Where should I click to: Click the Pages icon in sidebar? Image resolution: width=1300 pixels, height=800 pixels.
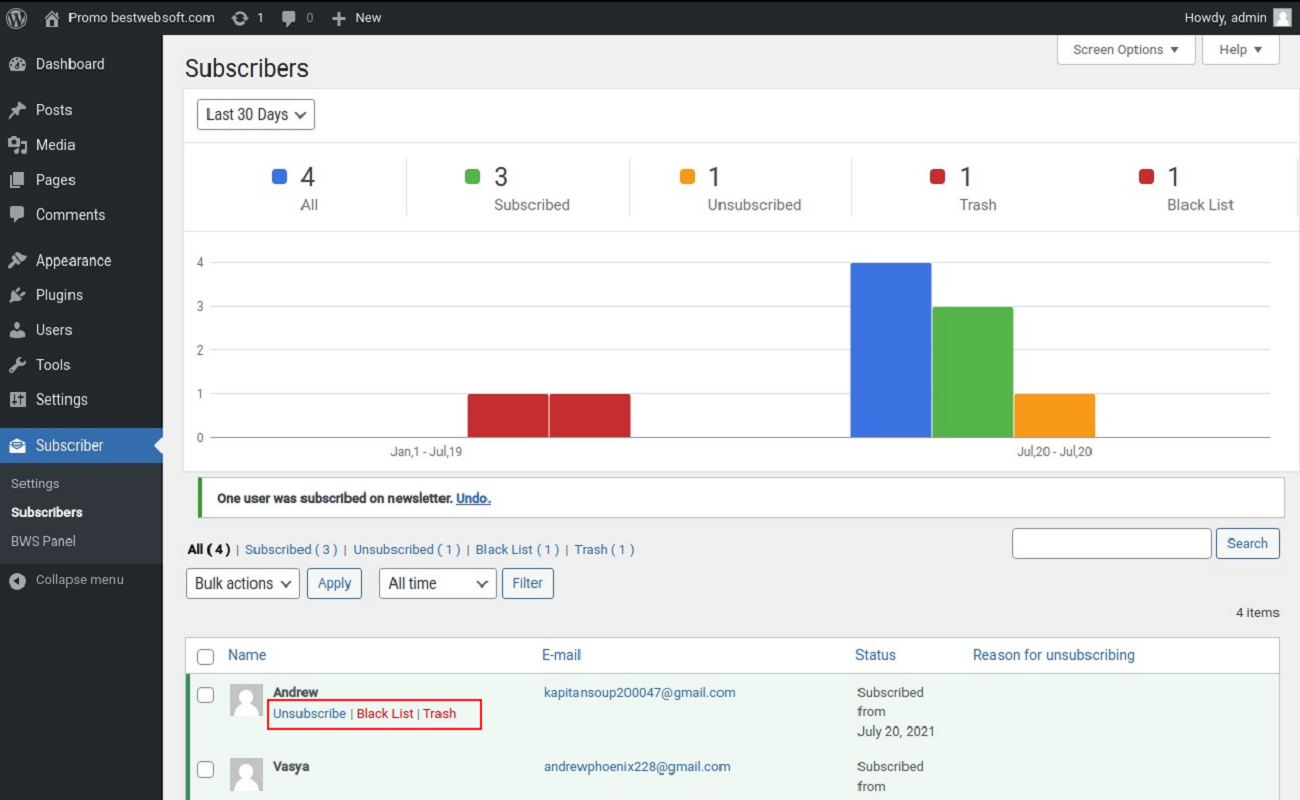coord(17,180)
